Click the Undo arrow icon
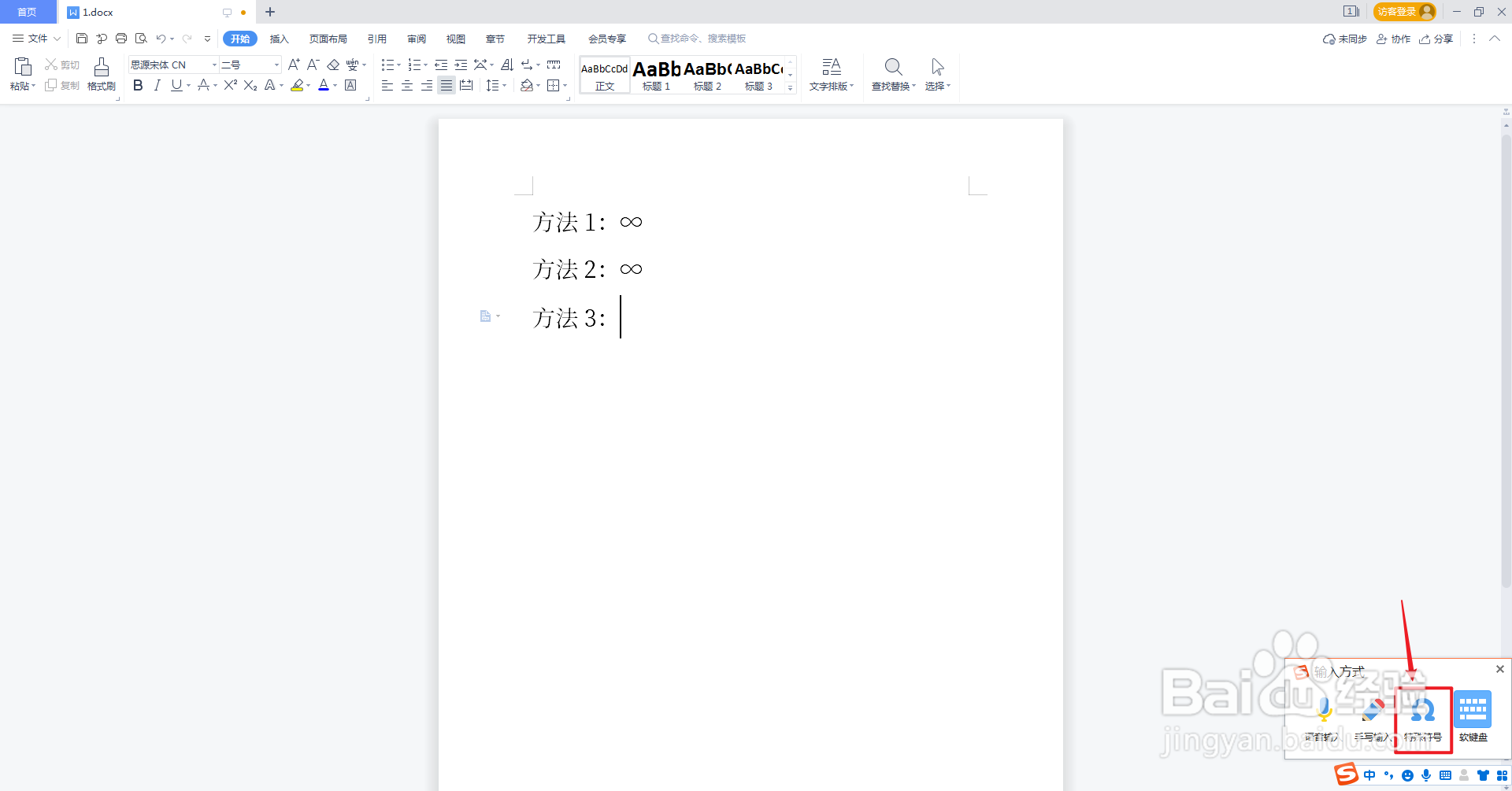Screen dimensions: 1512x791 coord(161,39)
